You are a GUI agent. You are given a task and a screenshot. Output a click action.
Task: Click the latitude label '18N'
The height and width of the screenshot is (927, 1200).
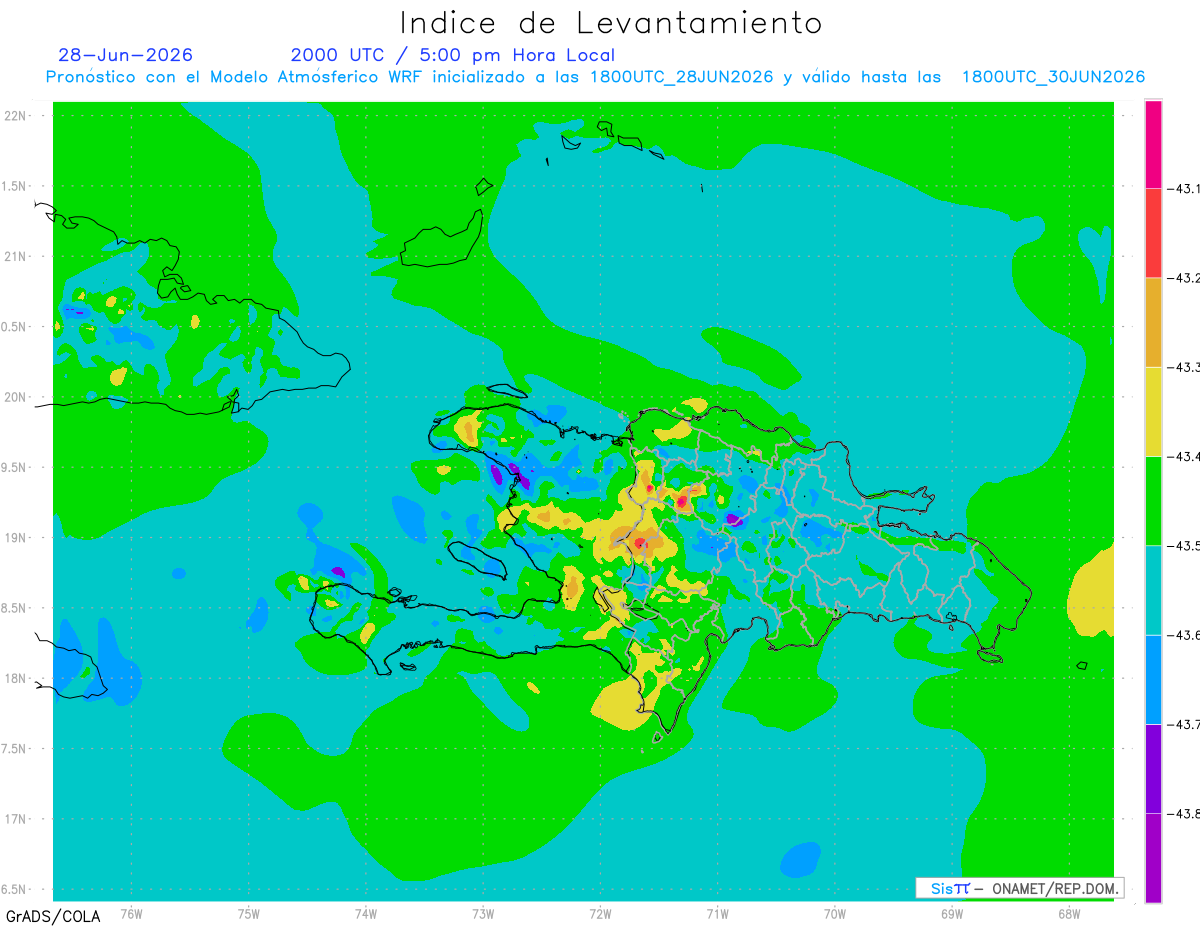coord(17,679)
